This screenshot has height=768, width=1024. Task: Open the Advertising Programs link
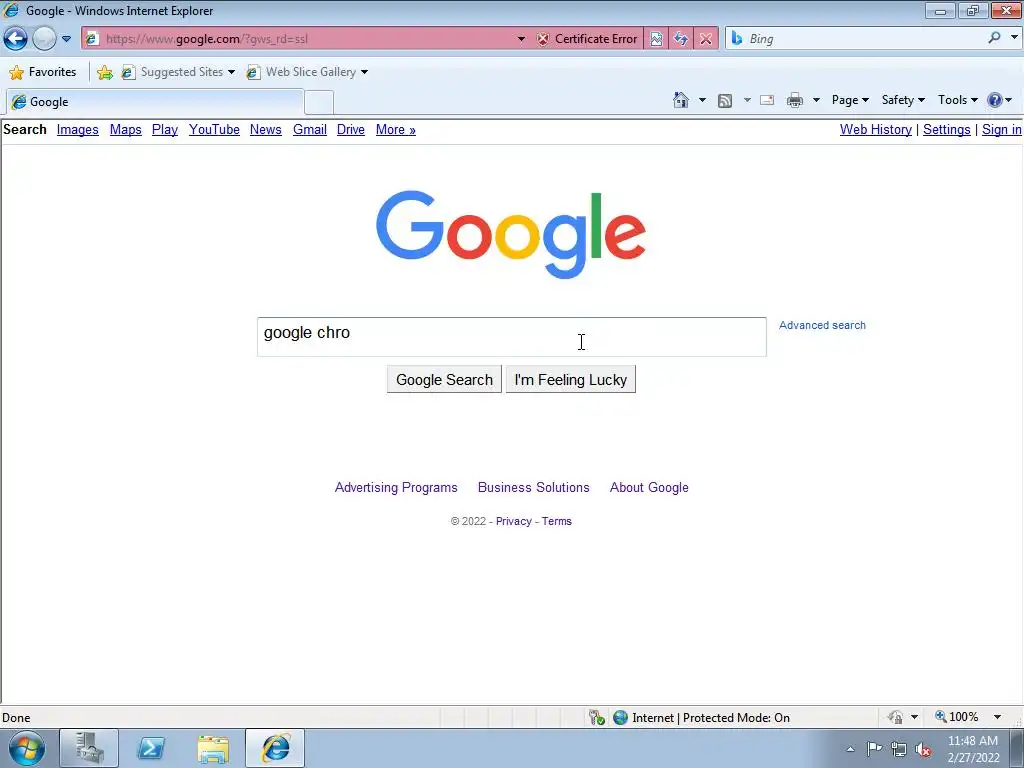[396, 487]
